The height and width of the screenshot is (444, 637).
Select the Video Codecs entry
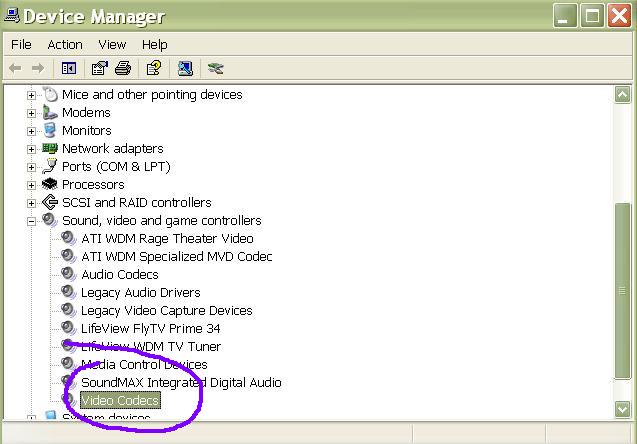point(120,400)
